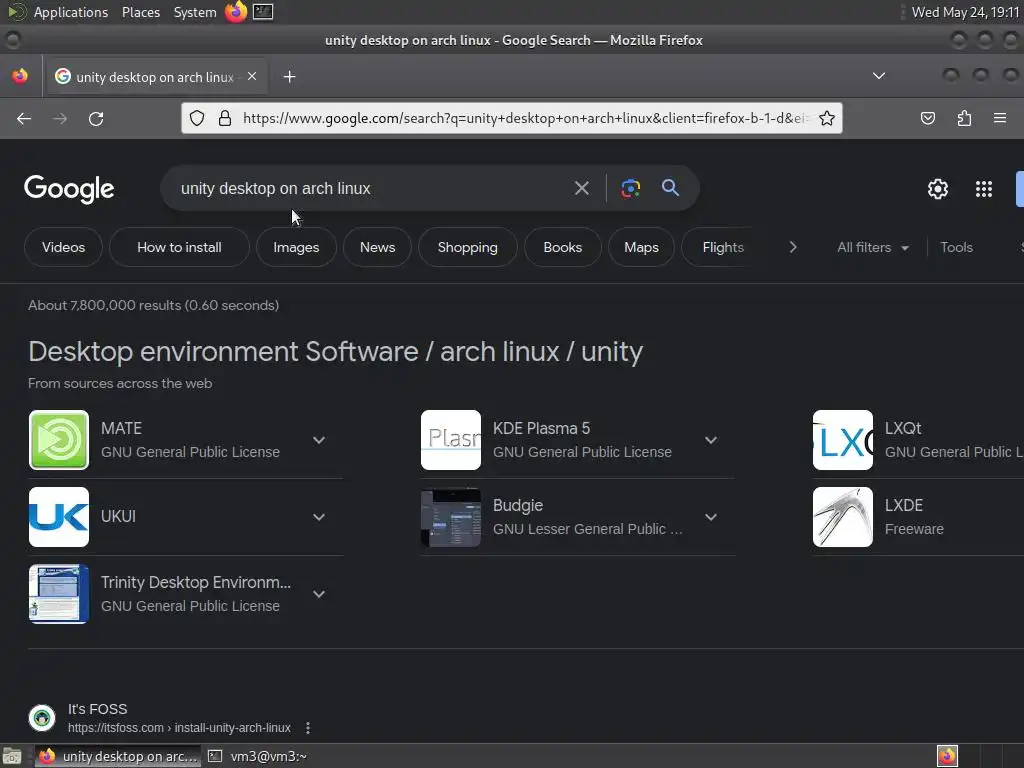Viewport: 1024px width, 768px height.
Task: List all tabs dropdown arrow
Action: tap(879, 76)
